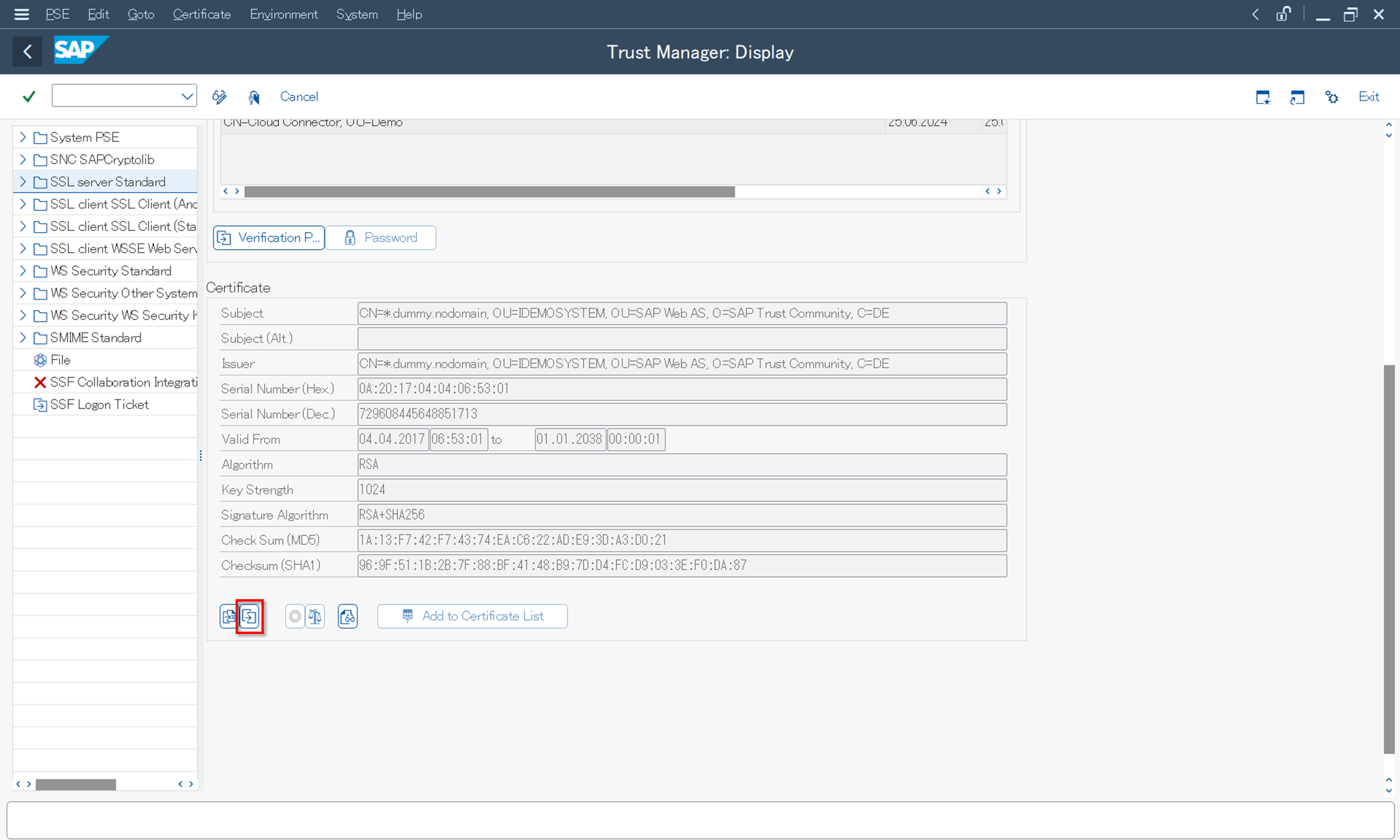The width and height of the screenshot is (1400, 840).
Task: Click the document with glasses icon
Action: [348, 616]
